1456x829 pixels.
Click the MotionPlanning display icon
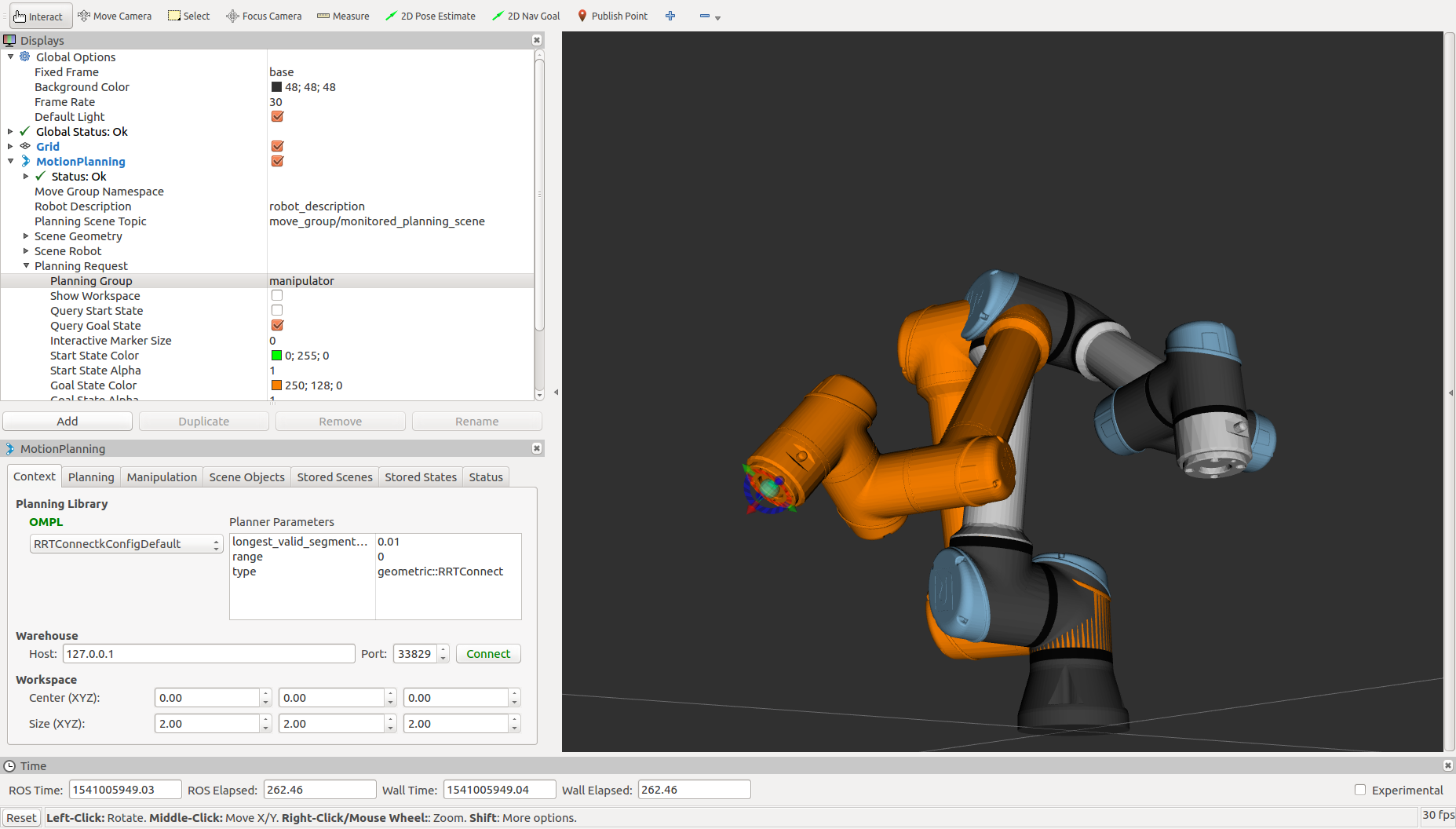click(25, 161)
